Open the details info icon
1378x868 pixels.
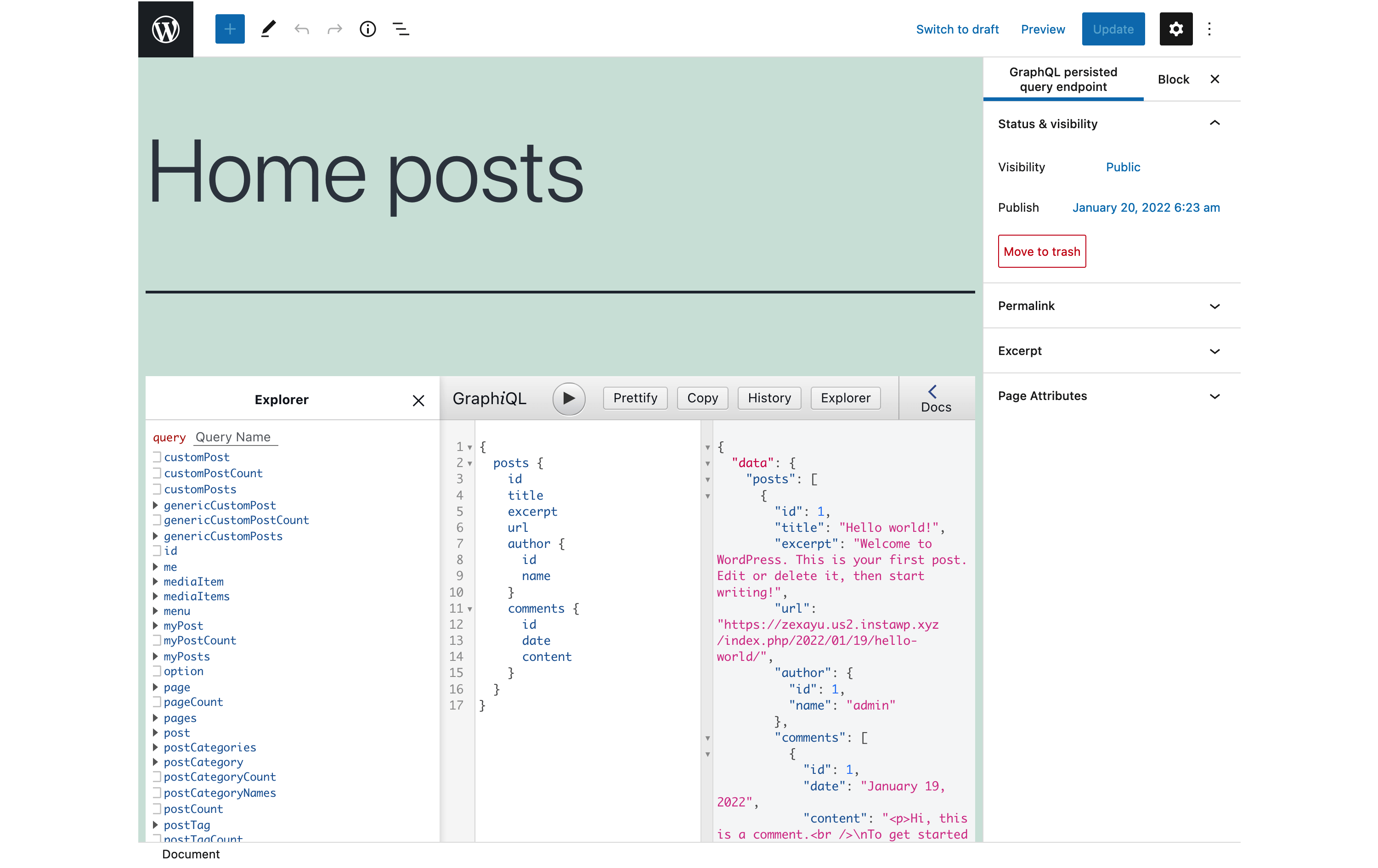coord(367,28)
